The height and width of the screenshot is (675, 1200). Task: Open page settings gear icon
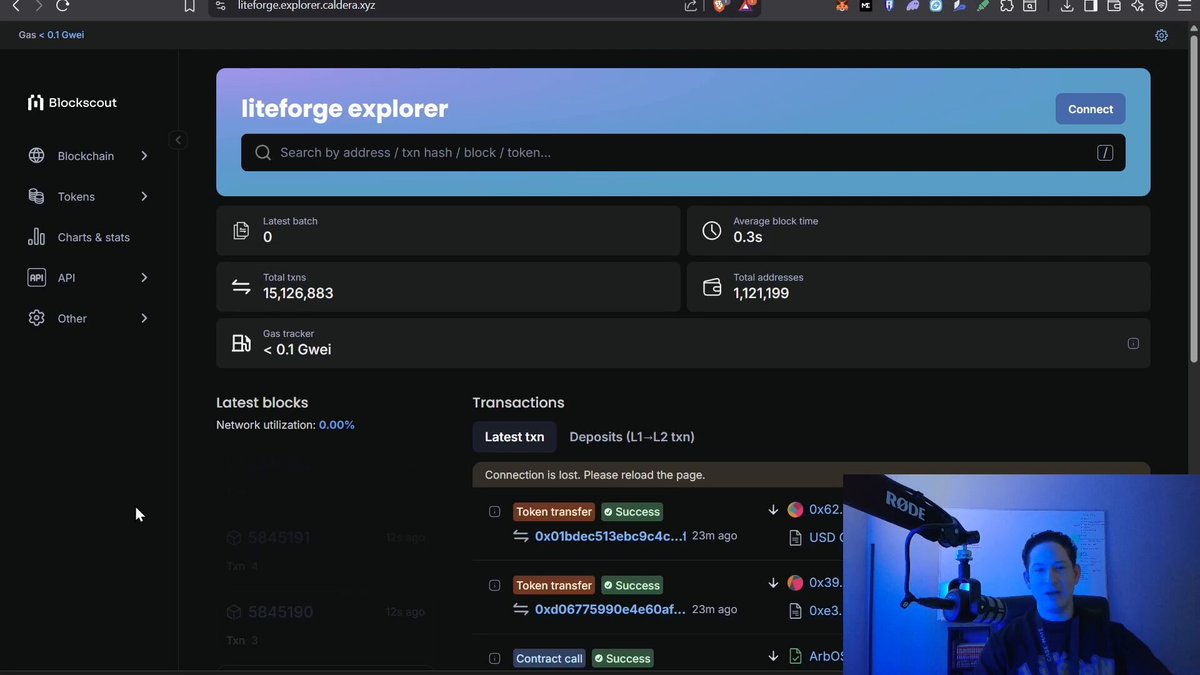tap(1161, 35)
